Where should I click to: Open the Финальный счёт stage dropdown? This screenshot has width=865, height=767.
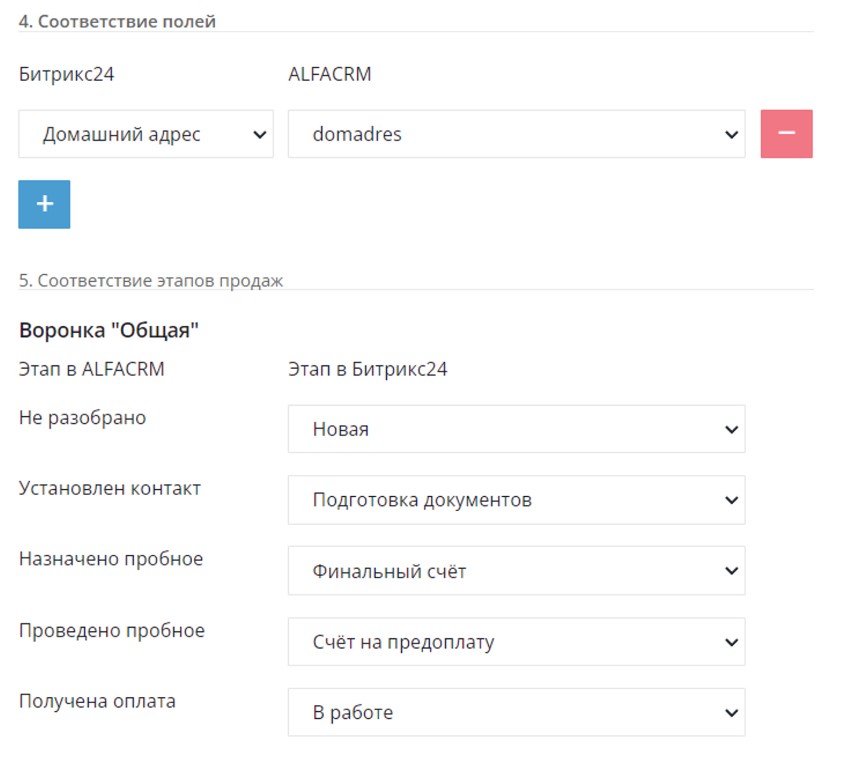(516, 571)
